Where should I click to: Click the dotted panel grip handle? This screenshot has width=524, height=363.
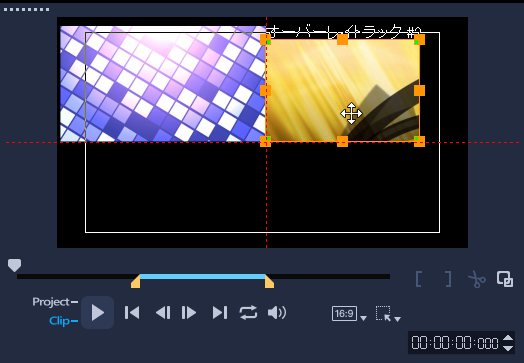click(27, 9)
